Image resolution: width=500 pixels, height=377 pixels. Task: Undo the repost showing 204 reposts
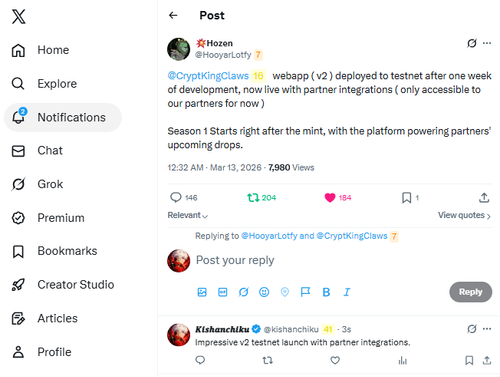pos(253,198)
